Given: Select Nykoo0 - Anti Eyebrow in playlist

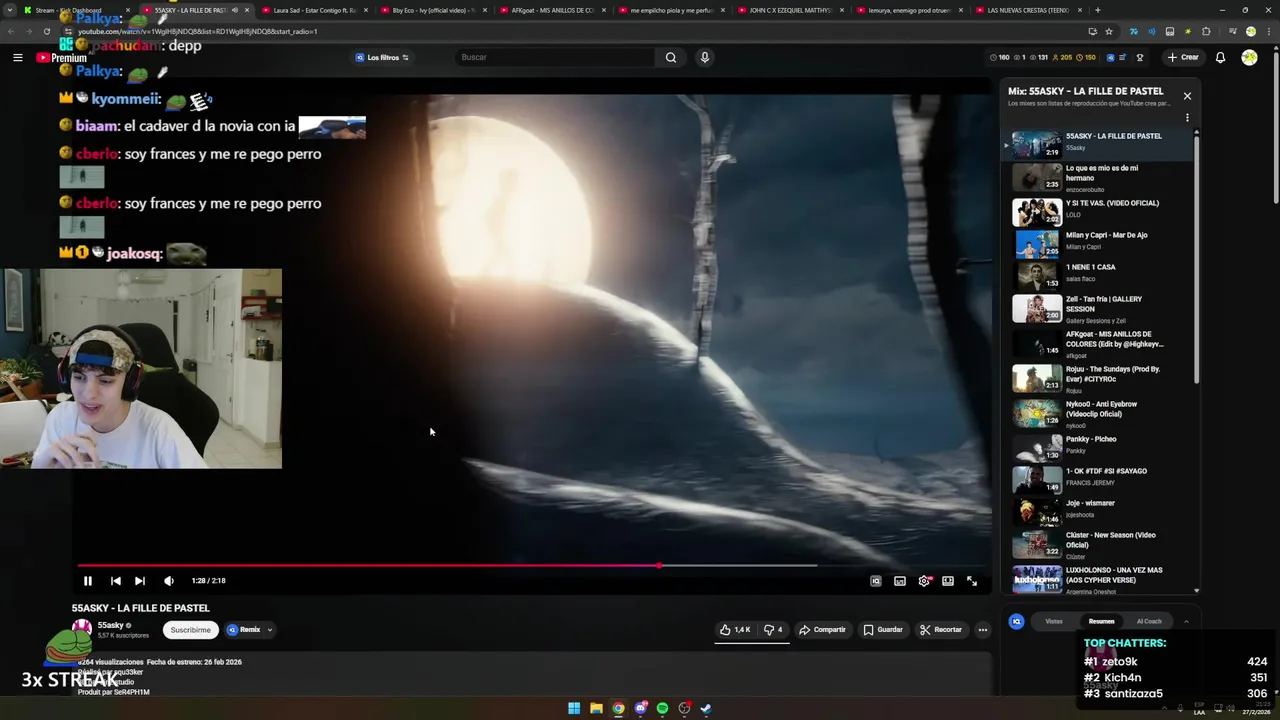Looking at the screenshot, I should click(1100, 413).
